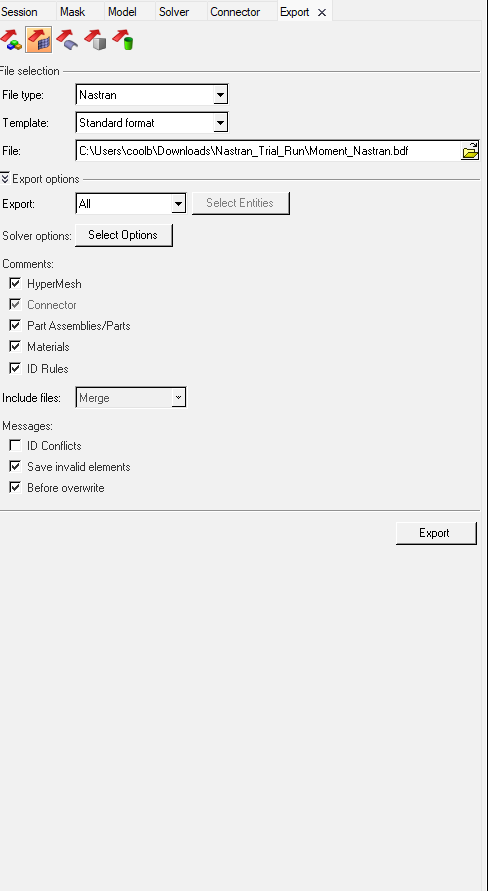The height and width of the screenshot is (891, 488).
Task: Switch to the Connector tab
Action: coord(235,12)
